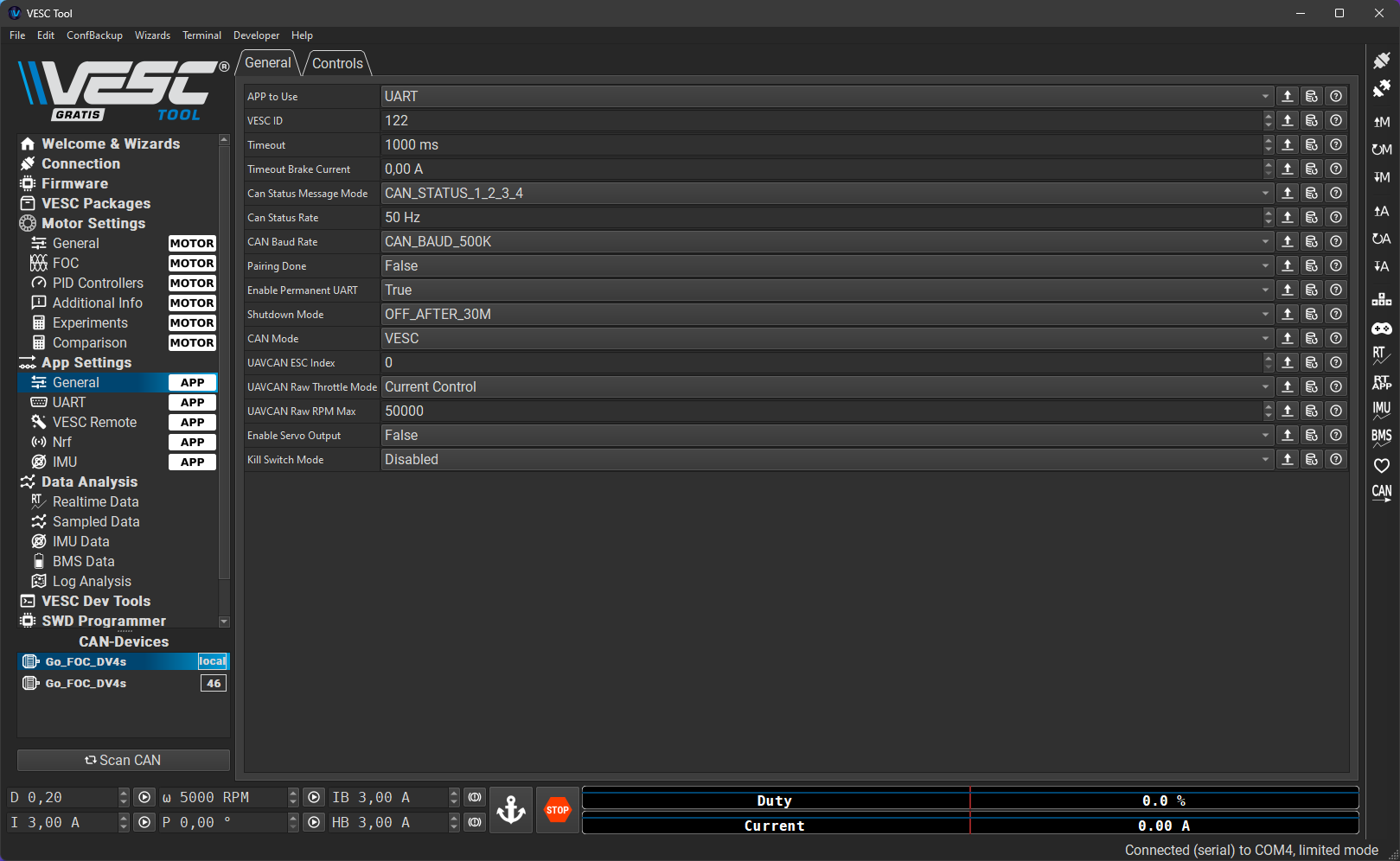Open the CAN Mode dropdown
The width and height of the screenshot is (1400, 861).
tap(827, 338)
